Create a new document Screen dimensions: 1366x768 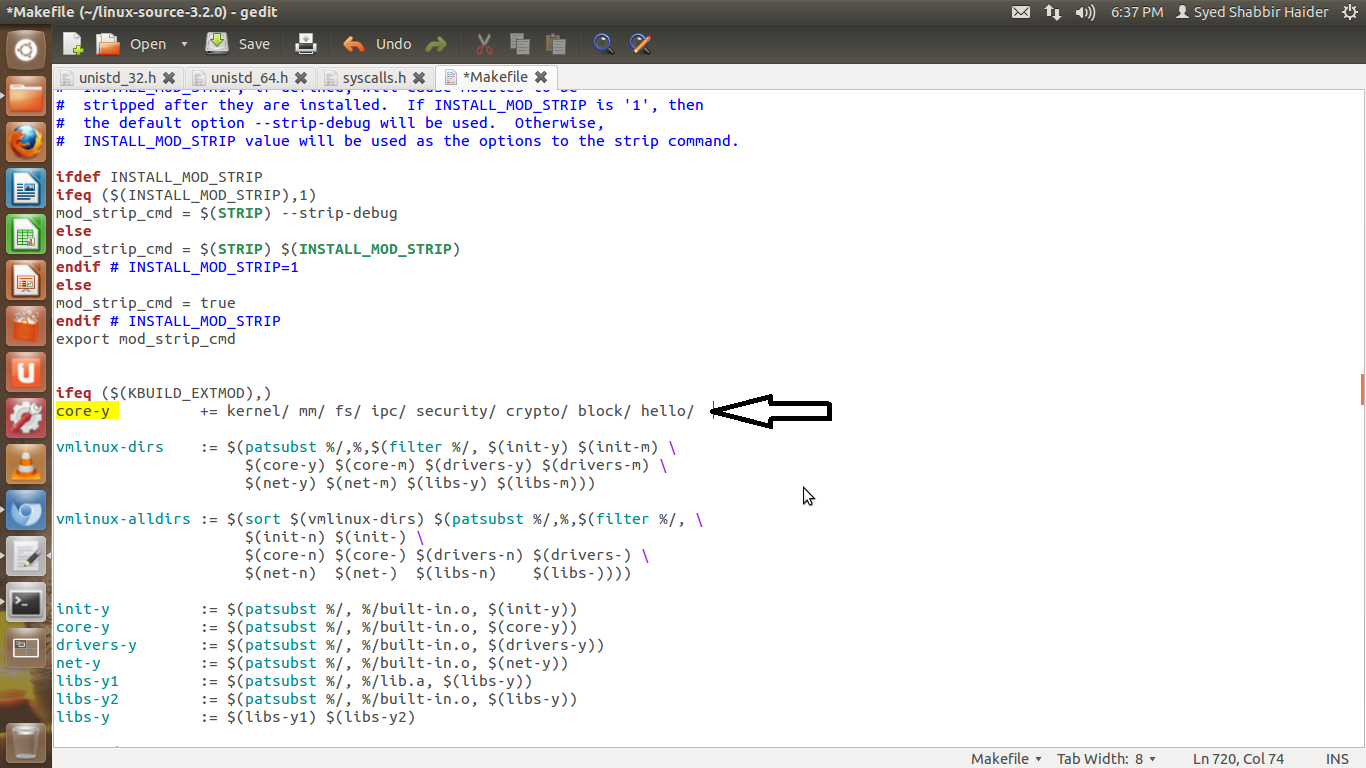[x=71, y=44]
